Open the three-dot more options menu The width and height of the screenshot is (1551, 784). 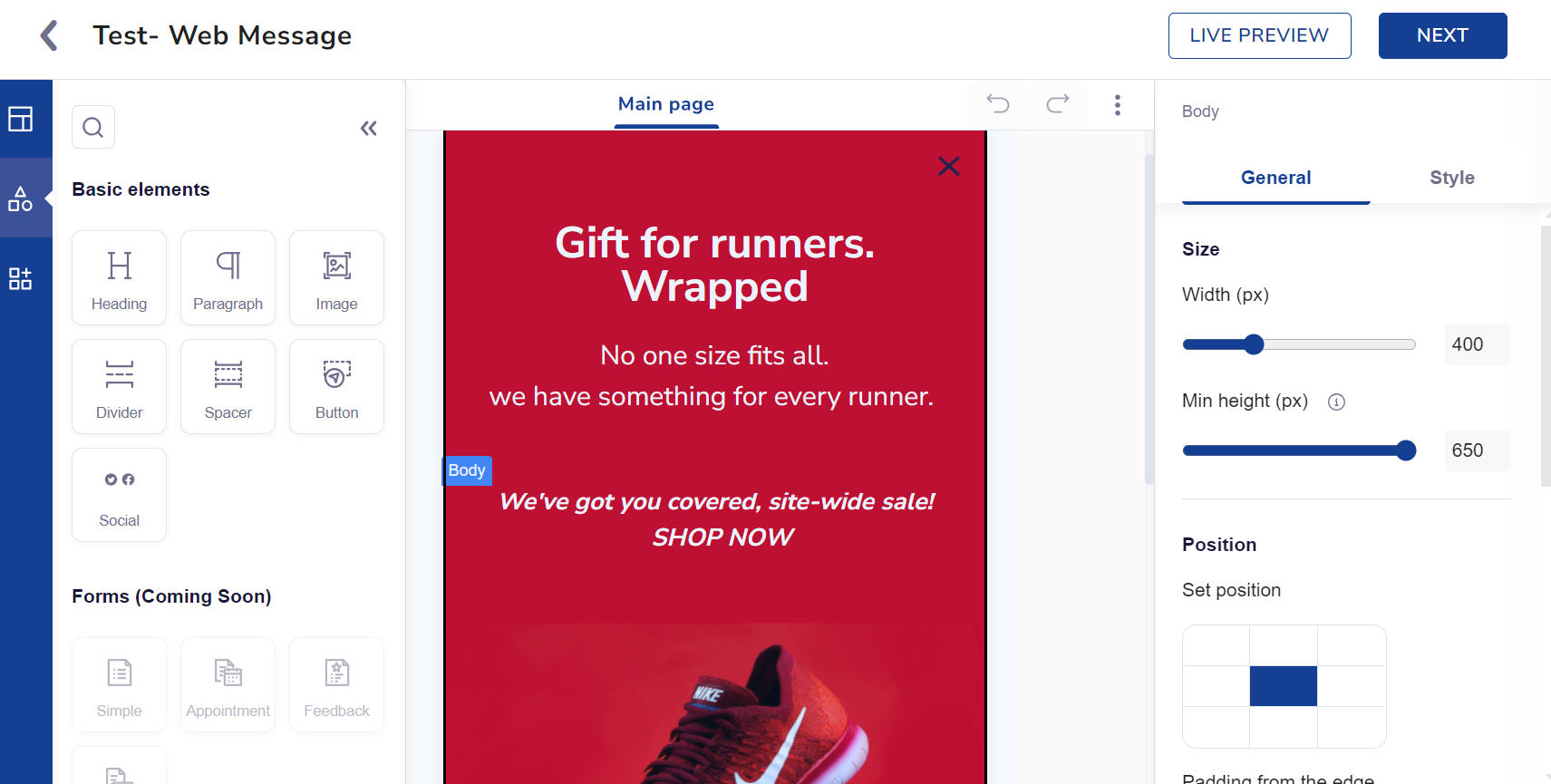(x=1118, y=105)
